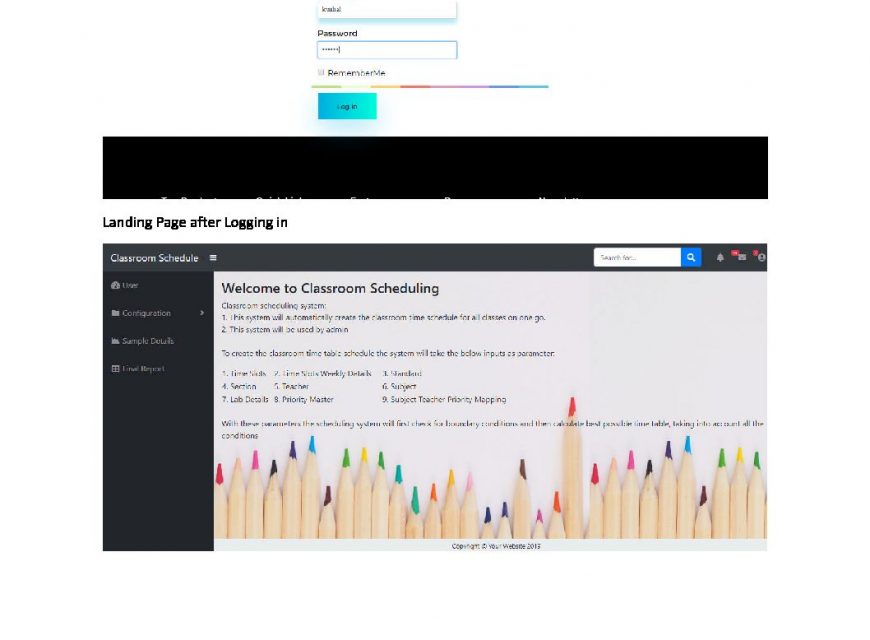Focus the Password input field

(386, 49)
